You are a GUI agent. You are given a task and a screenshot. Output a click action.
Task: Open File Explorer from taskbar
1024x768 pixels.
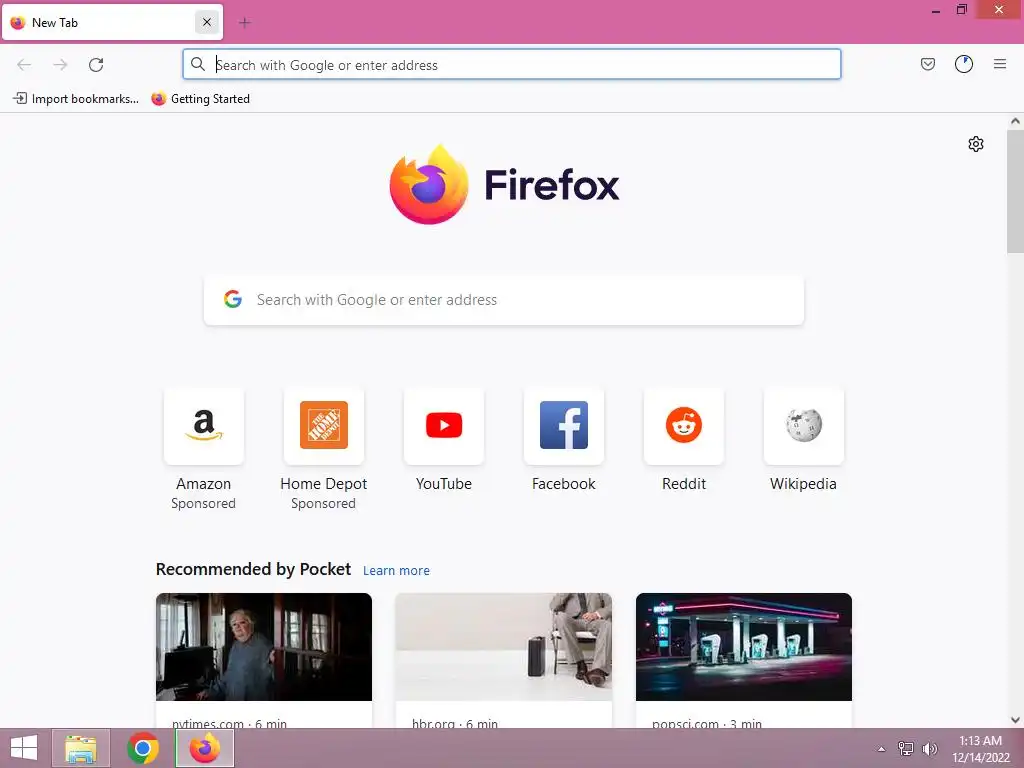pos(81,748)
